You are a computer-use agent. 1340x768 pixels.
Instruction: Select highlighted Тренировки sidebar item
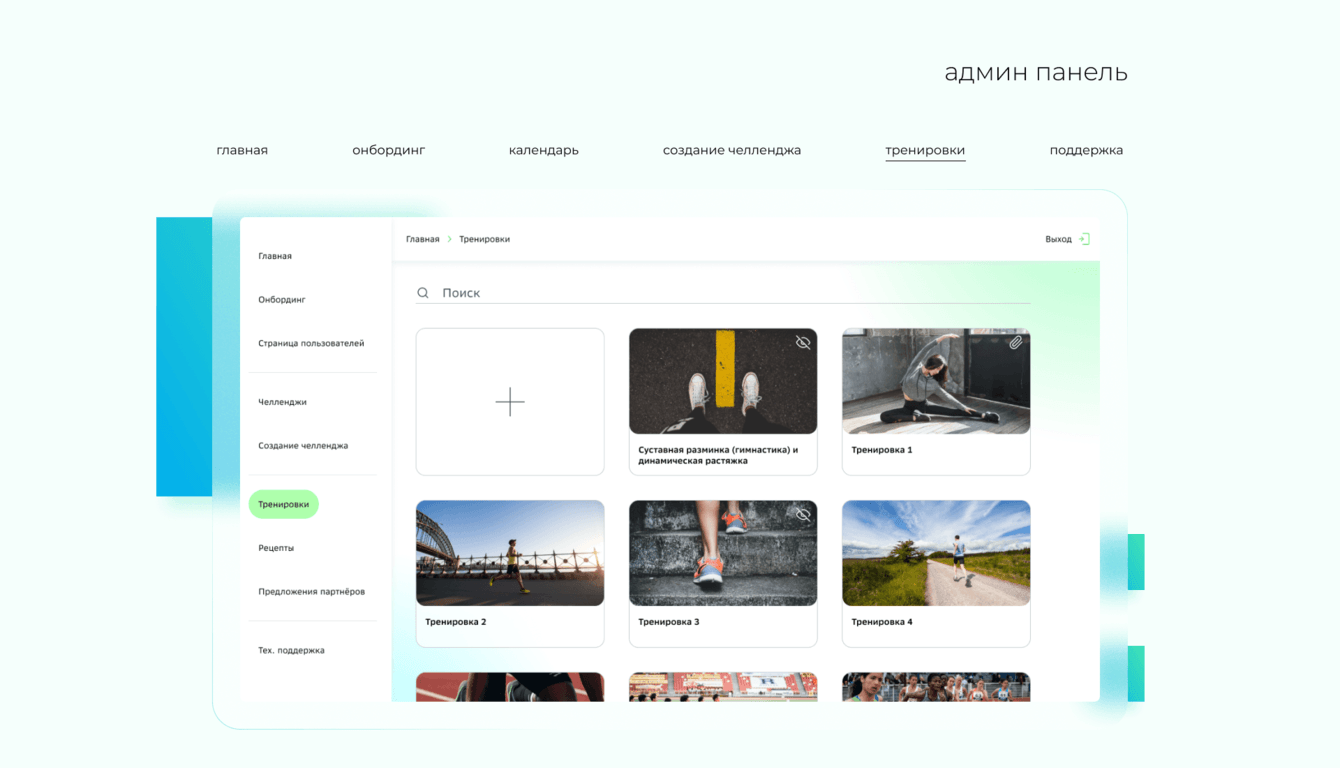(x=284, y=504)
